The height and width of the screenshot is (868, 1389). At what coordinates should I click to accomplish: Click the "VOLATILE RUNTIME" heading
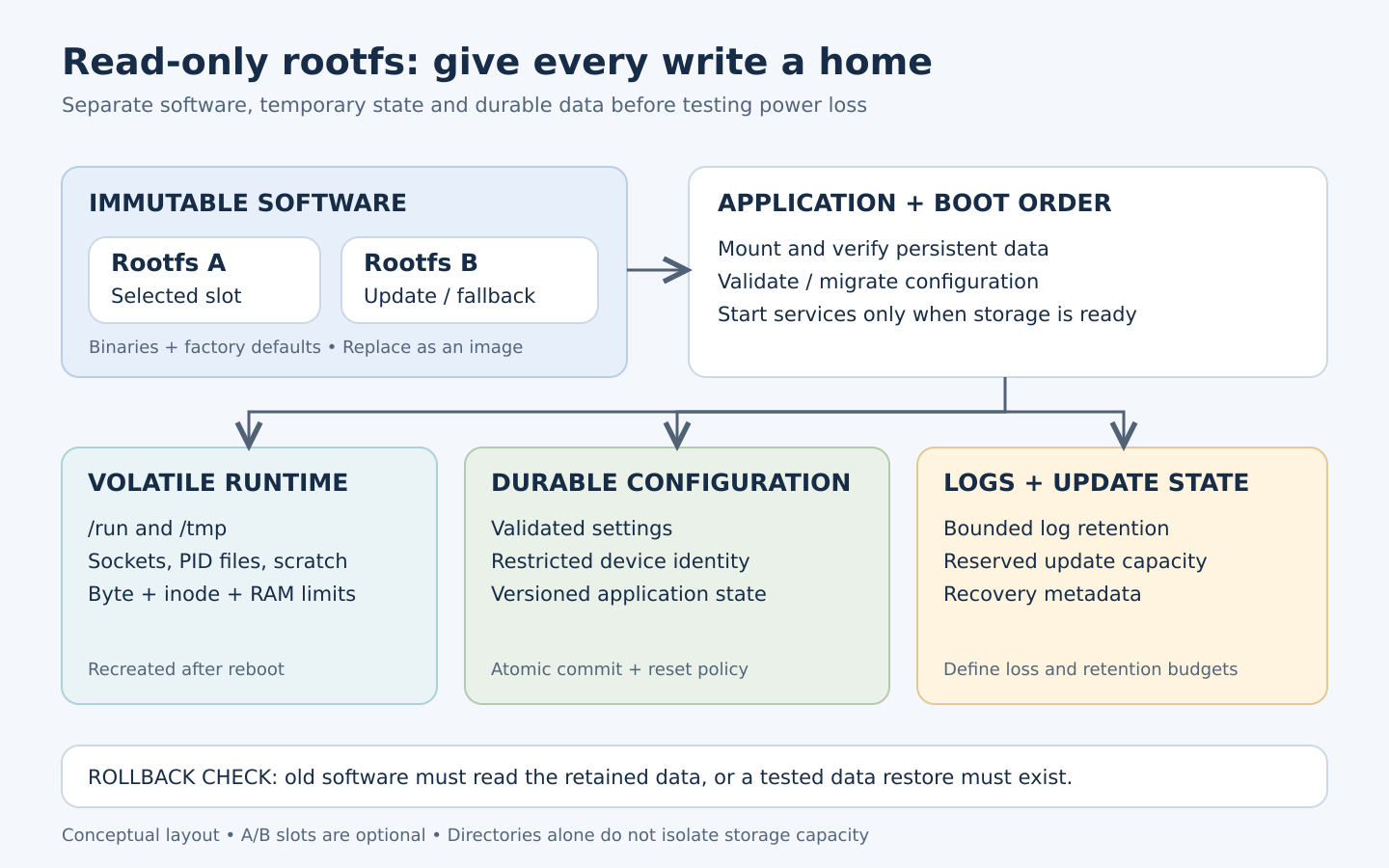click(x=218, y=483)
